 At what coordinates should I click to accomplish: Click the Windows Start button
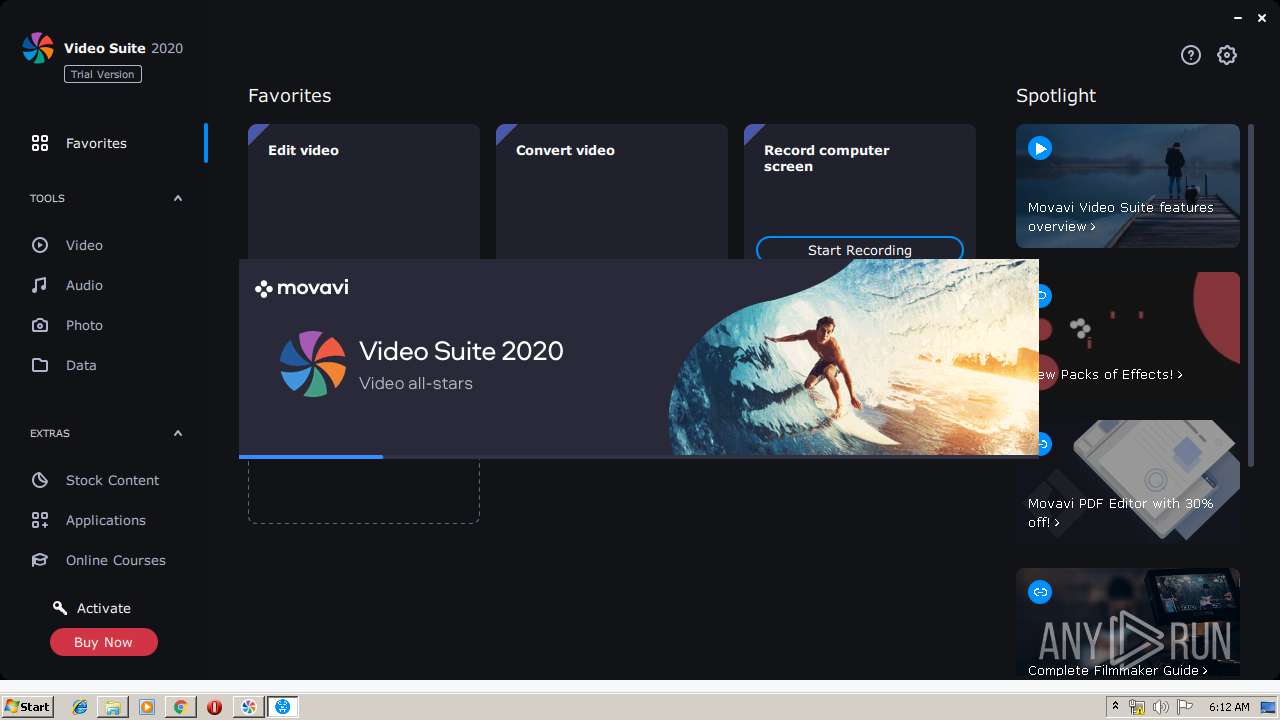(28, 707)
